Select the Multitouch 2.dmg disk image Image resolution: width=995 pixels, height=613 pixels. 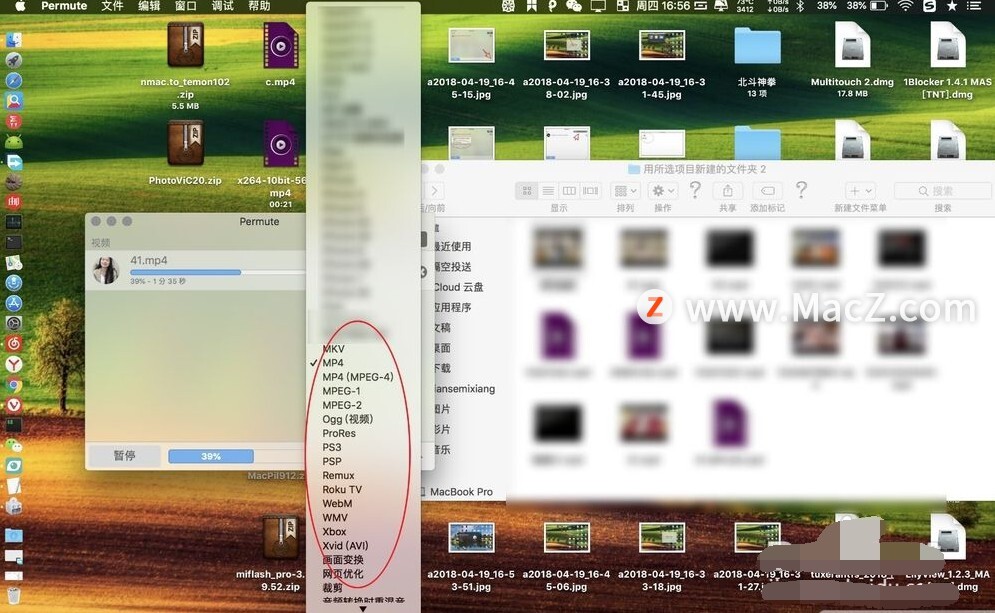pos(852,45)
